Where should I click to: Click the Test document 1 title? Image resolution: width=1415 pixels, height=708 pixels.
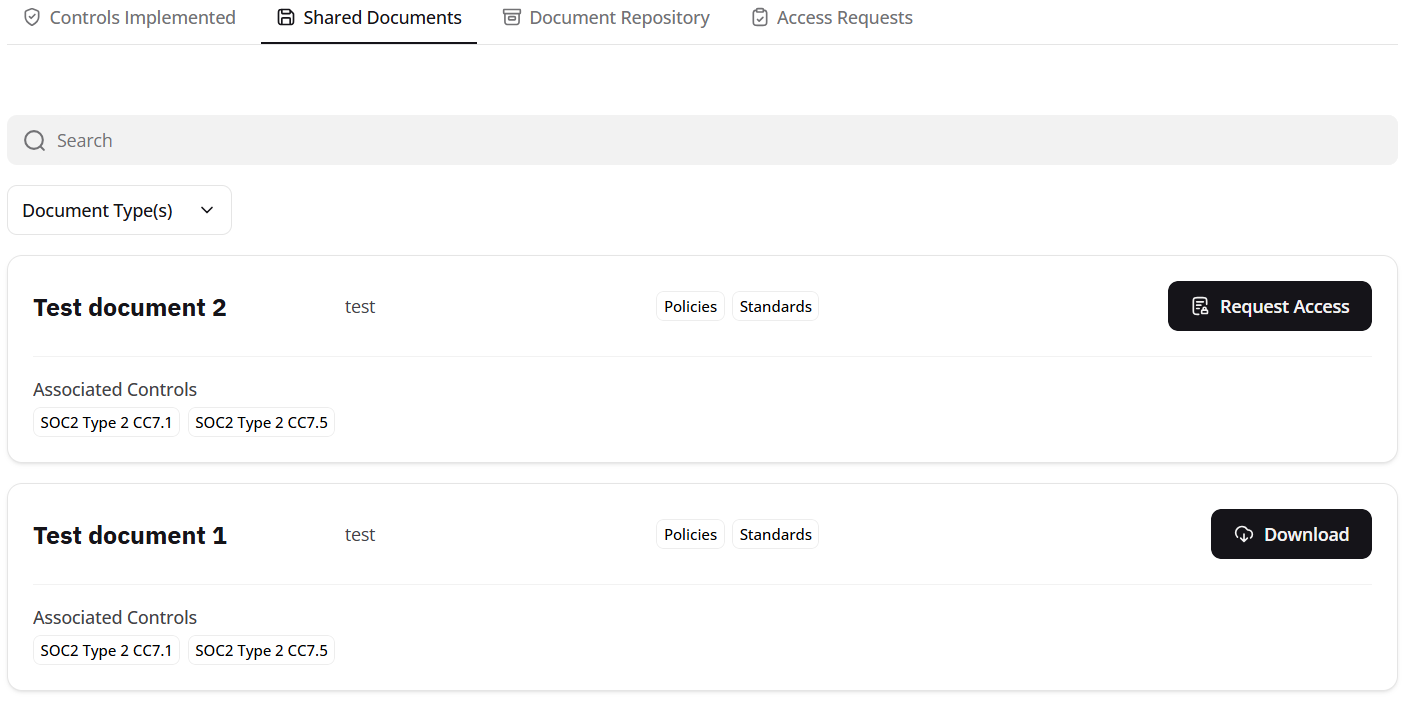[130, 536]
